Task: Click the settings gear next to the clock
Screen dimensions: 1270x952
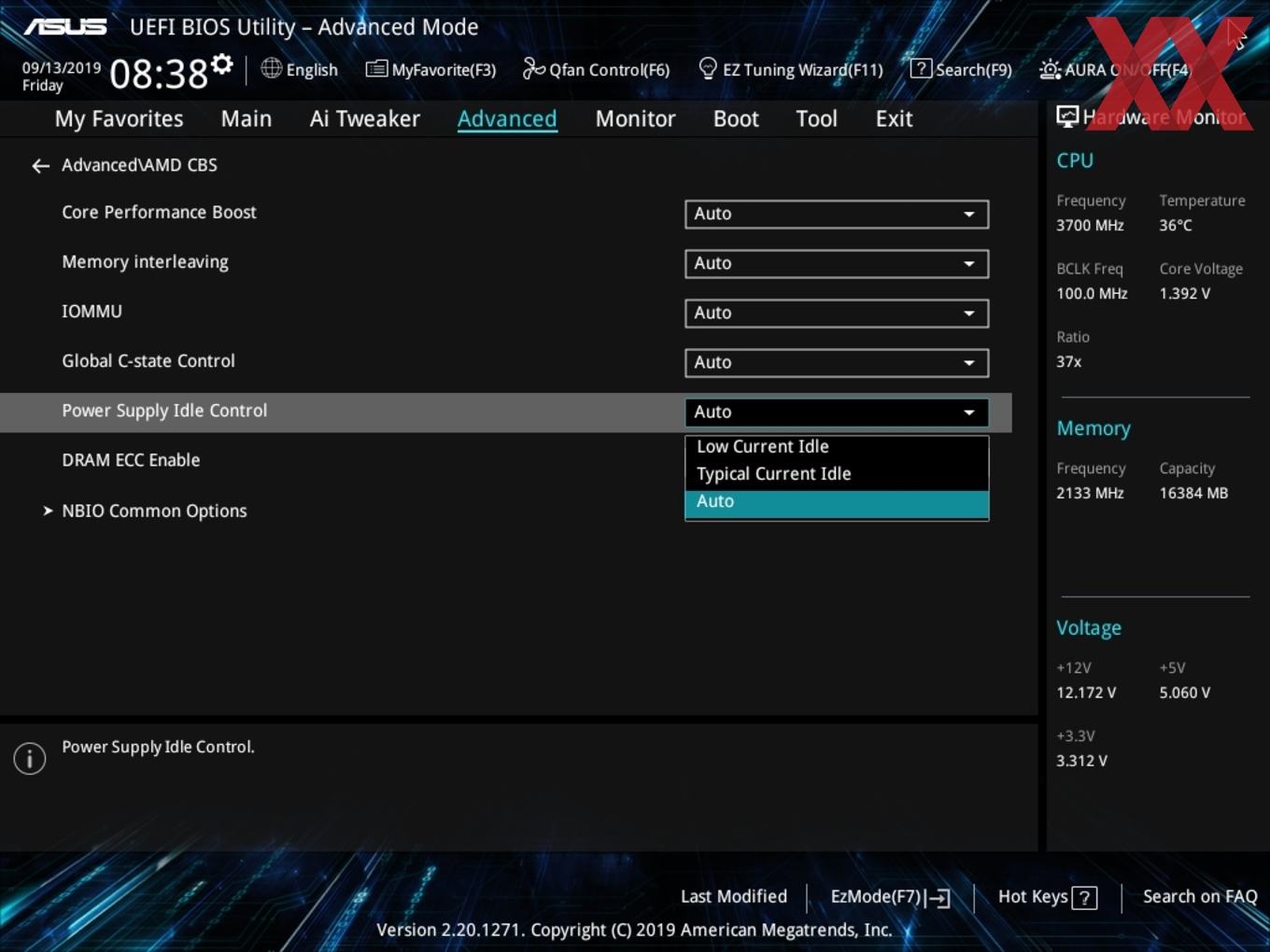Action: pyautogui.click(x=221, y=64)
